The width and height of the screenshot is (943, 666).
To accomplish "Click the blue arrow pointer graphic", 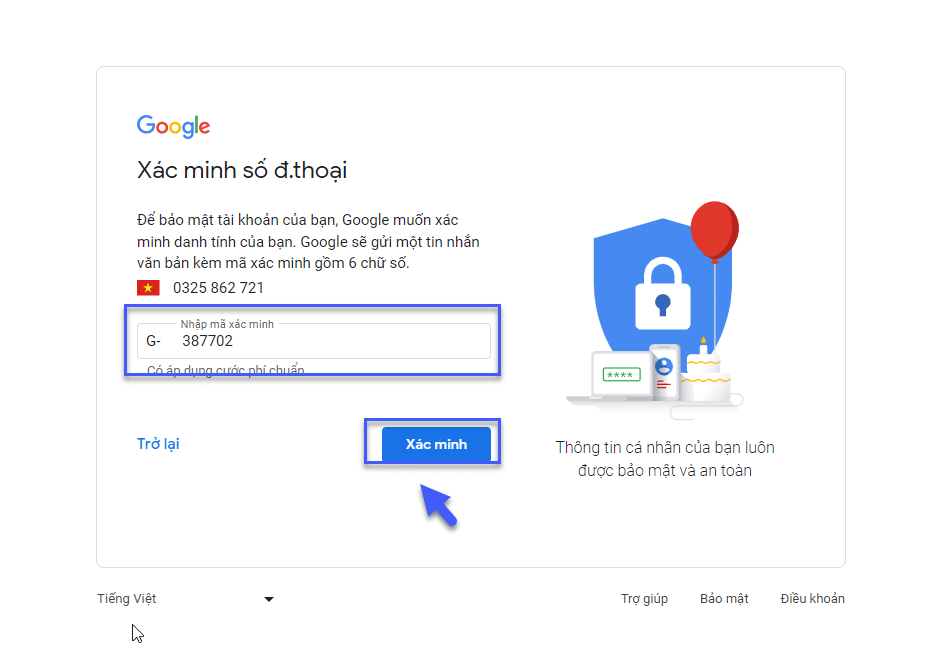I will tap(438, 503).
